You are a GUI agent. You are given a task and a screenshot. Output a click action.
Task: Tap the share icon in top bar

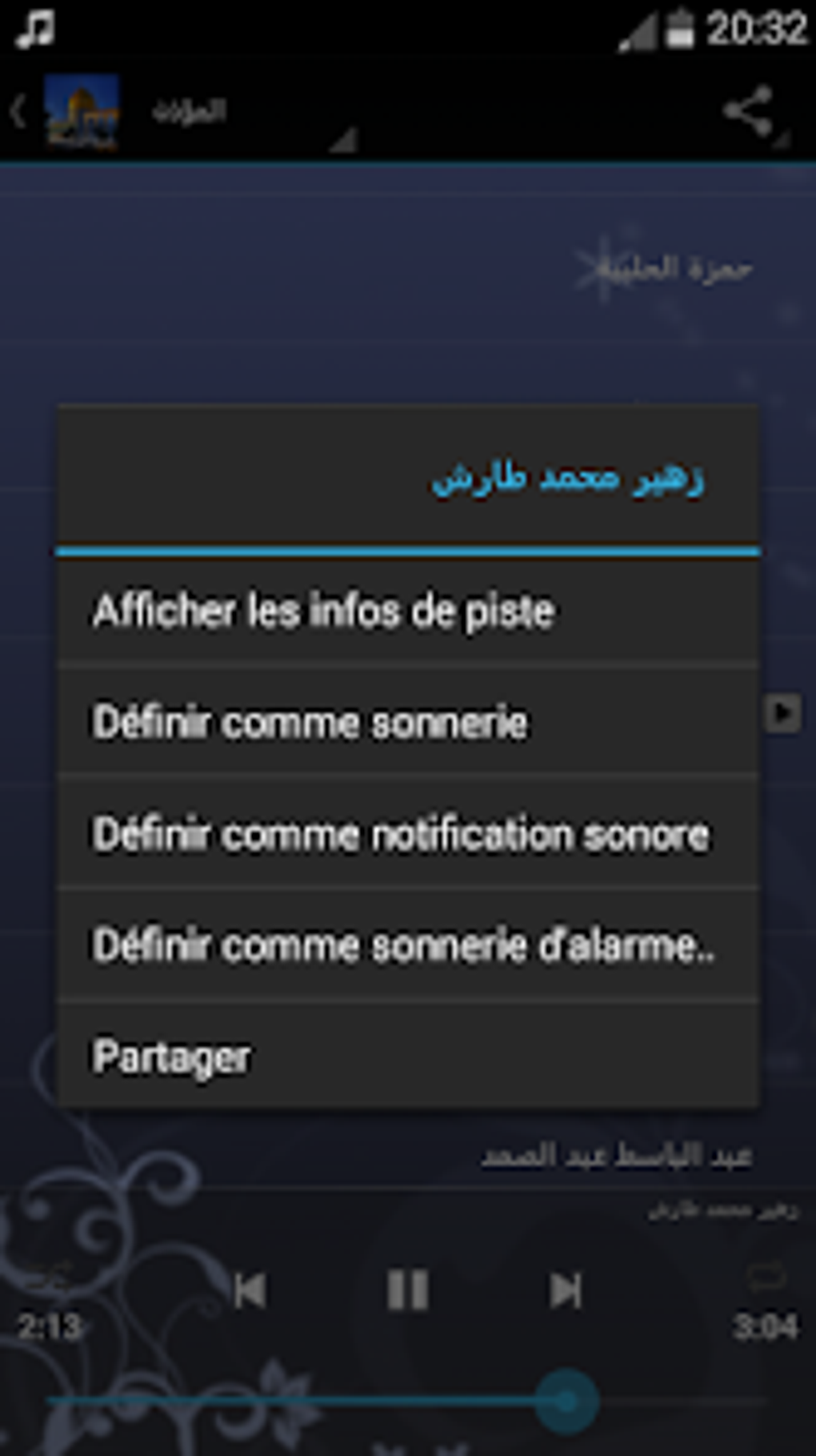pyautogui.click(x=748, y=110)
